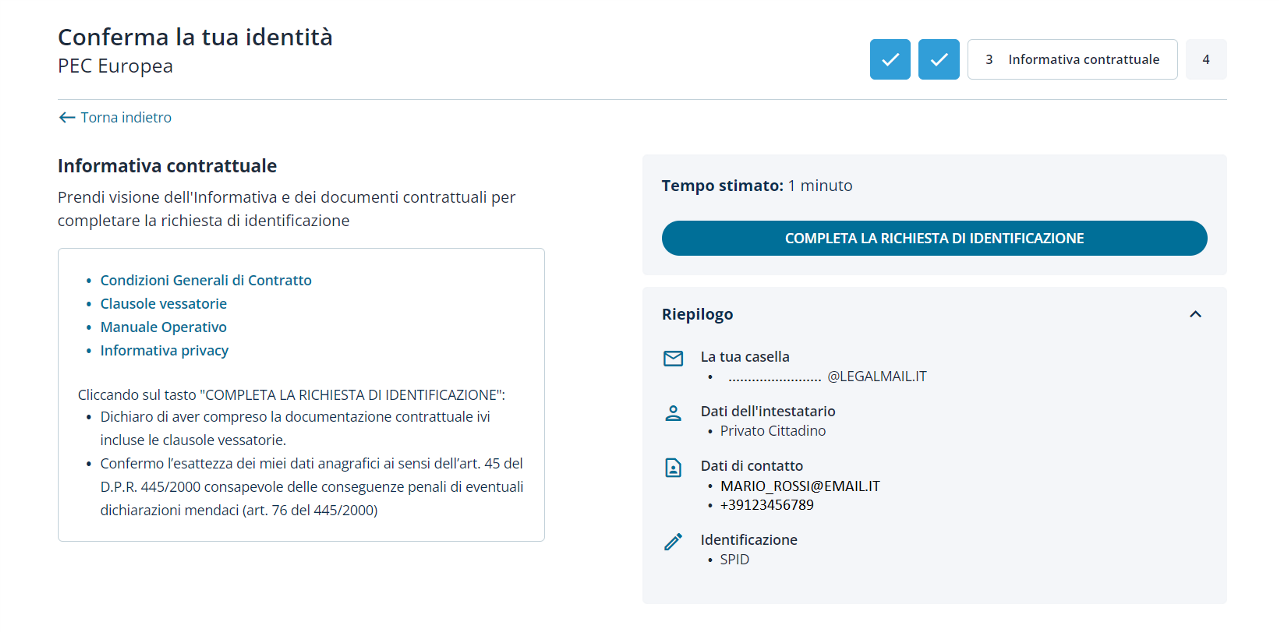Click the pencil icon next to Identificazione
The height and width of the screenshot is (632, 1280).
(x=673, y=541)
